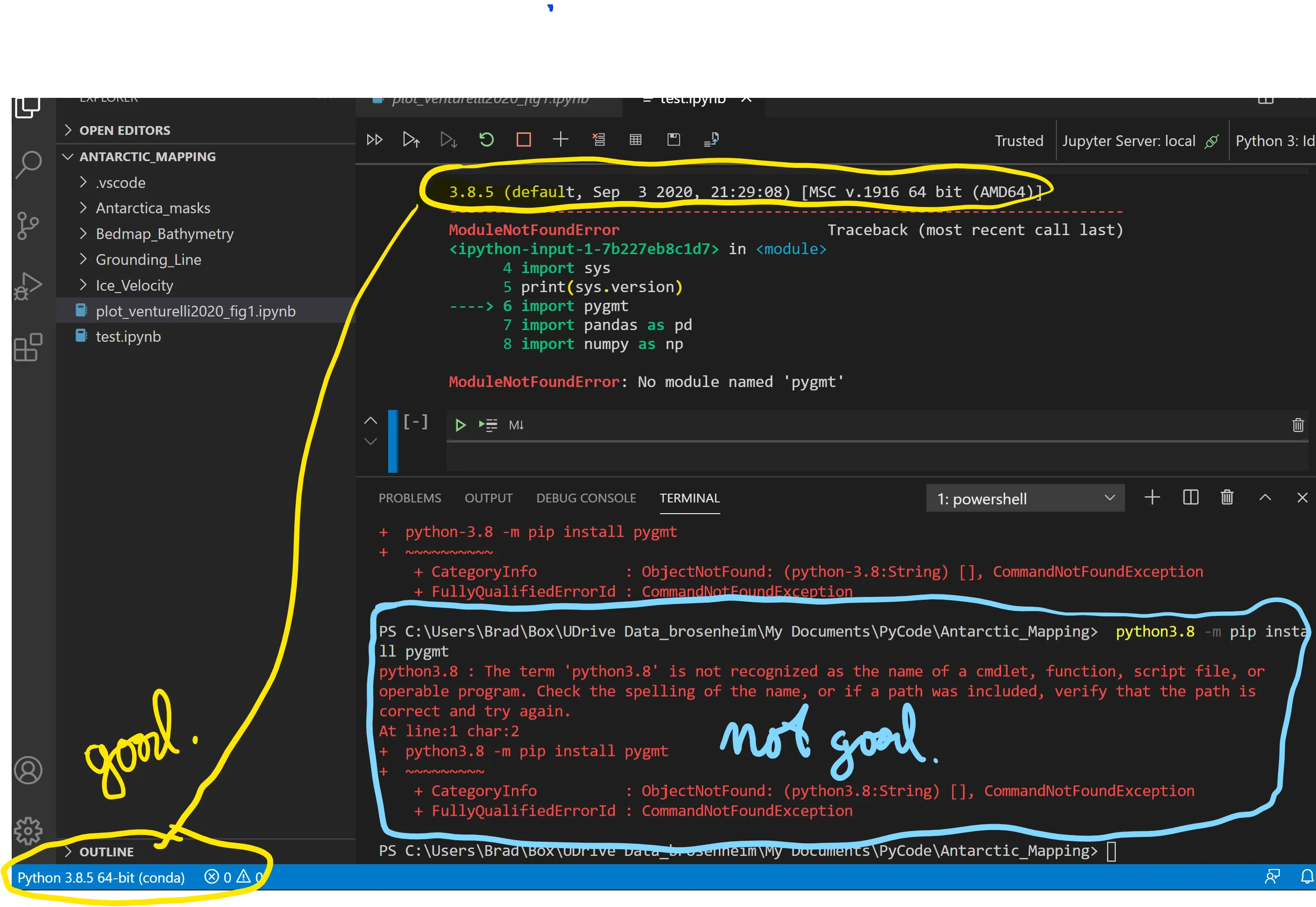Open the Source Control view
This screenshot has height=907, width=1316.
(28, 225)
